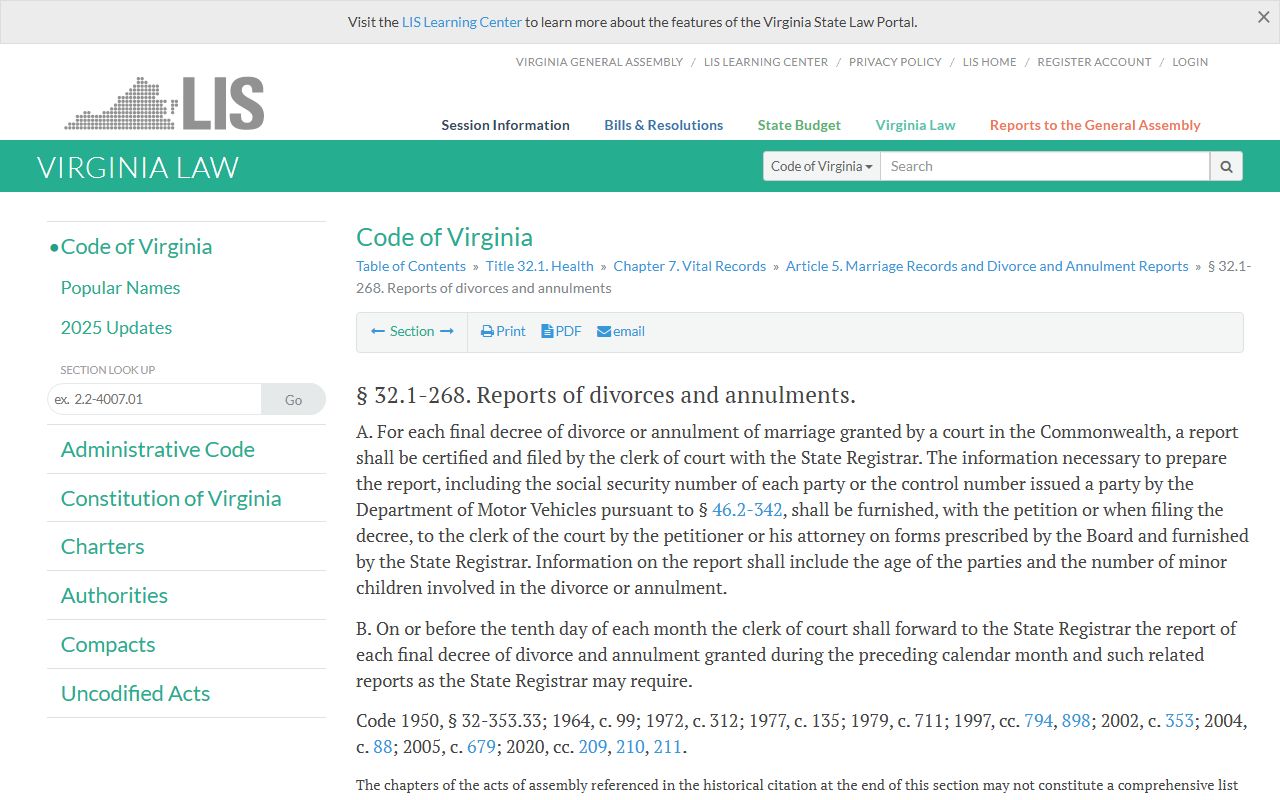
Task: Go to Article 5 Marriage Records breadcrumb
Action: tap(987, 266)
